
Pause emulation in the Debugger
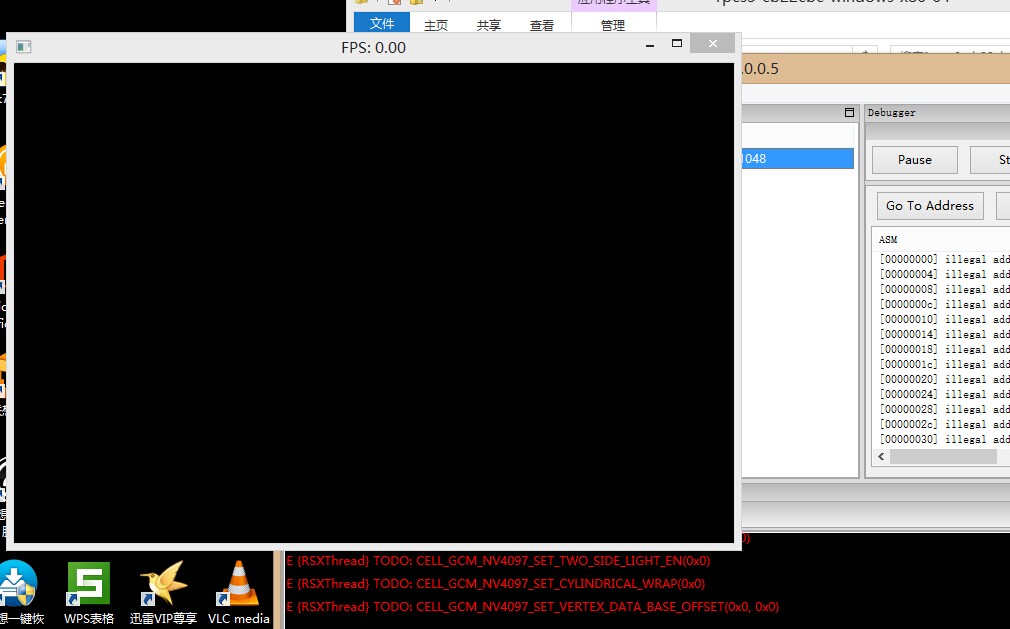click(x=915, y=160)
